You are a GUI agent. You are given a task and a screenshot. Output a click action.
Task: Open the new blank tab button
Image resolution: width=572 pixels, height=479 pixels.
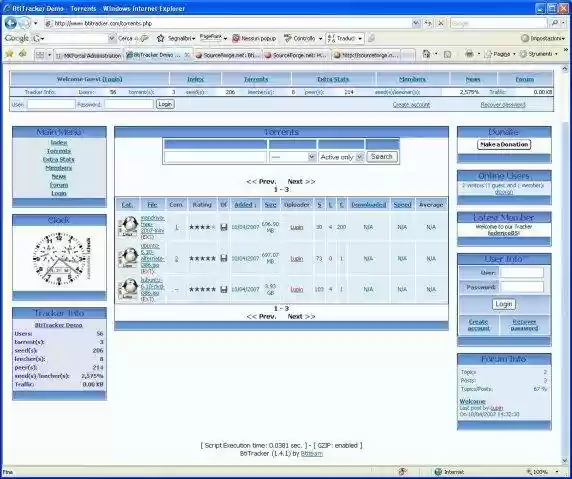408,55
